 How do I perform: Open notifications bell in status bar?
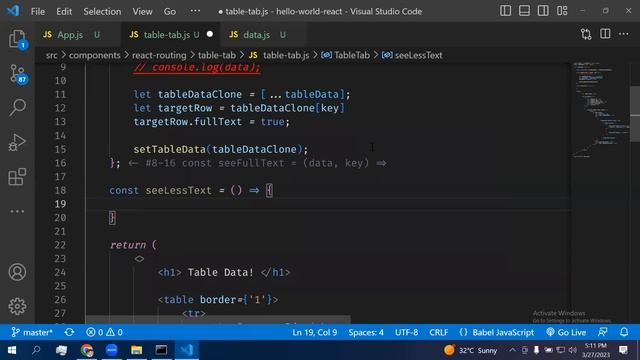pyautogui.click(x=624, y=332)
